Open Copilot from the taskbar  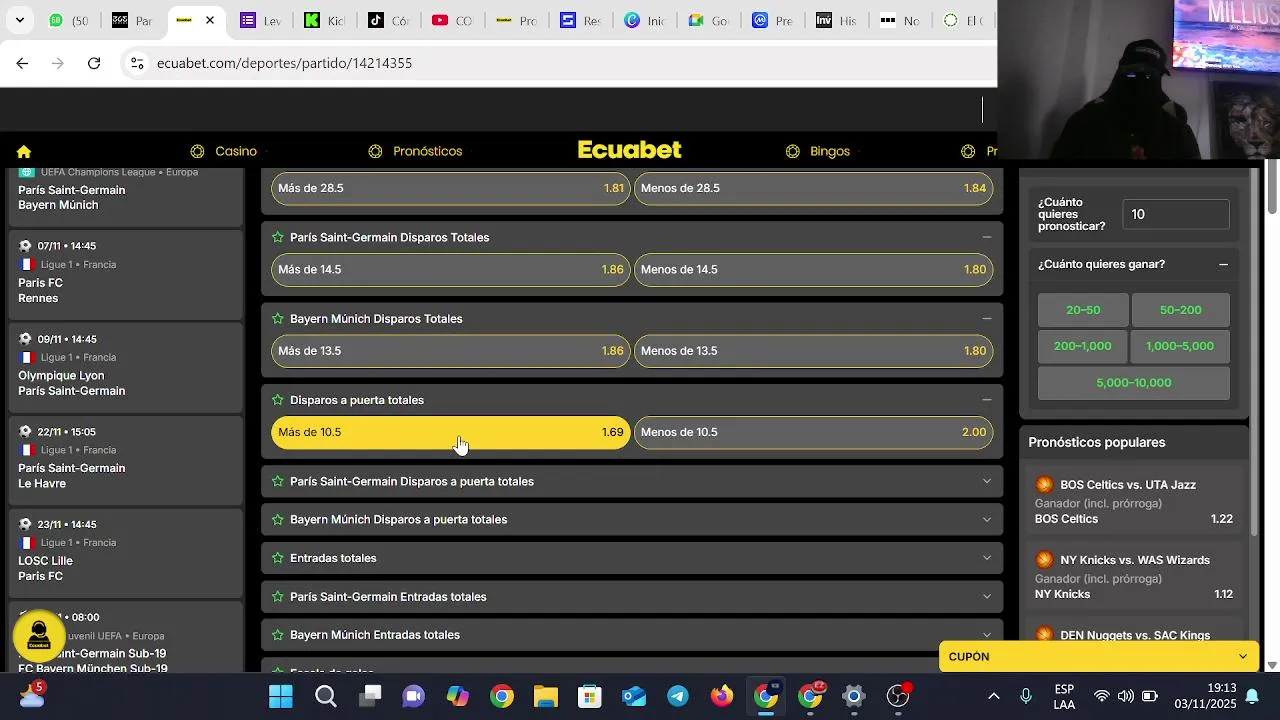(457, 696)
